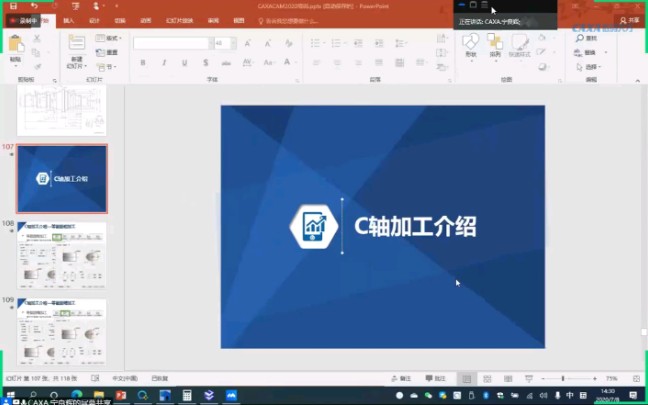
Task: Toggle Strikethrough abc button
Action: click(x=226, y=62)
